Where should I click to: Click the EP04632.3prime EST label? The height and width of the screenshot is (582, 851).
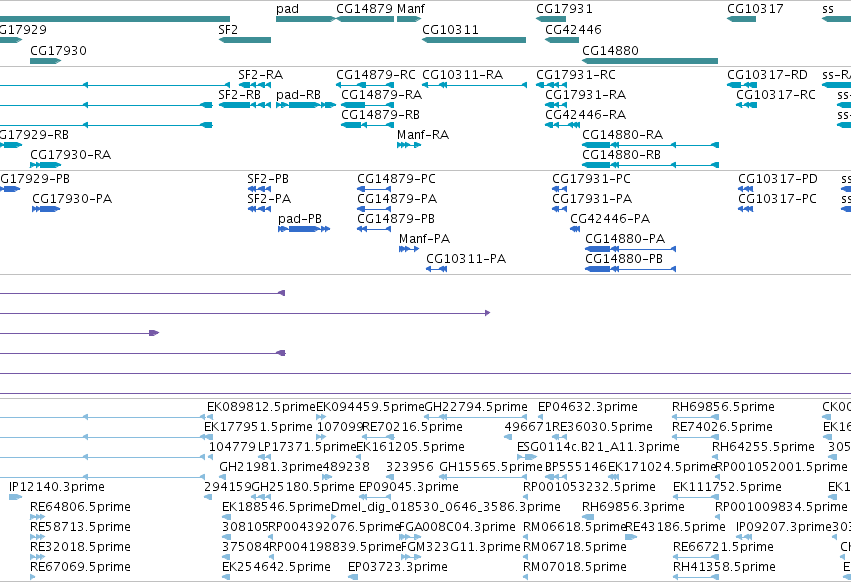pyautogui.click(x=588, y=407)
